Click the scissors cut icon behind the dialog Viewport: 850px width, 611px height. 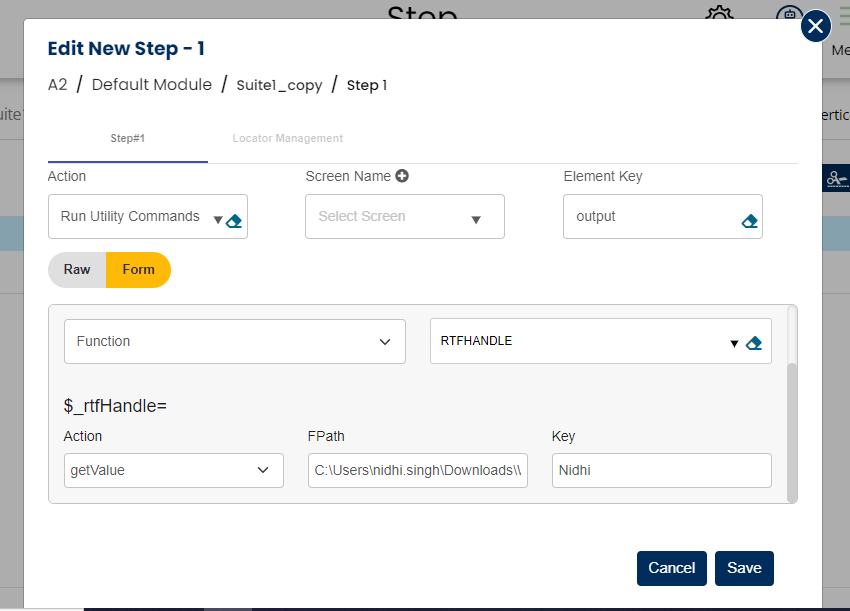[x=836, y=179]
